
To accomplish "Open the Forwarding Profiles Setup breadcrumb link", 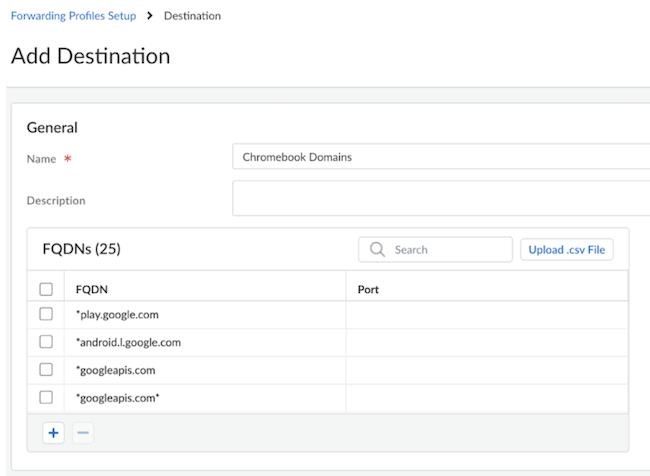I will tap(73, 16).
